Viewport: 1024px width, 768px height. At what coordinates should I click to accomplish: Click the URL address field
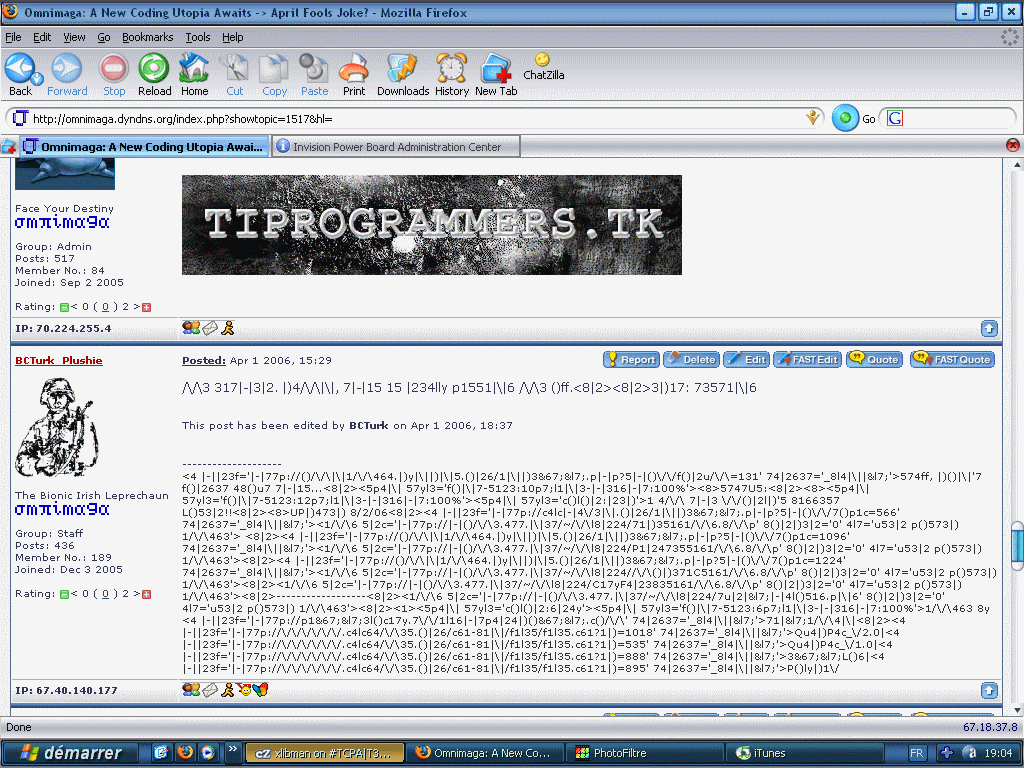coord(415,119)
